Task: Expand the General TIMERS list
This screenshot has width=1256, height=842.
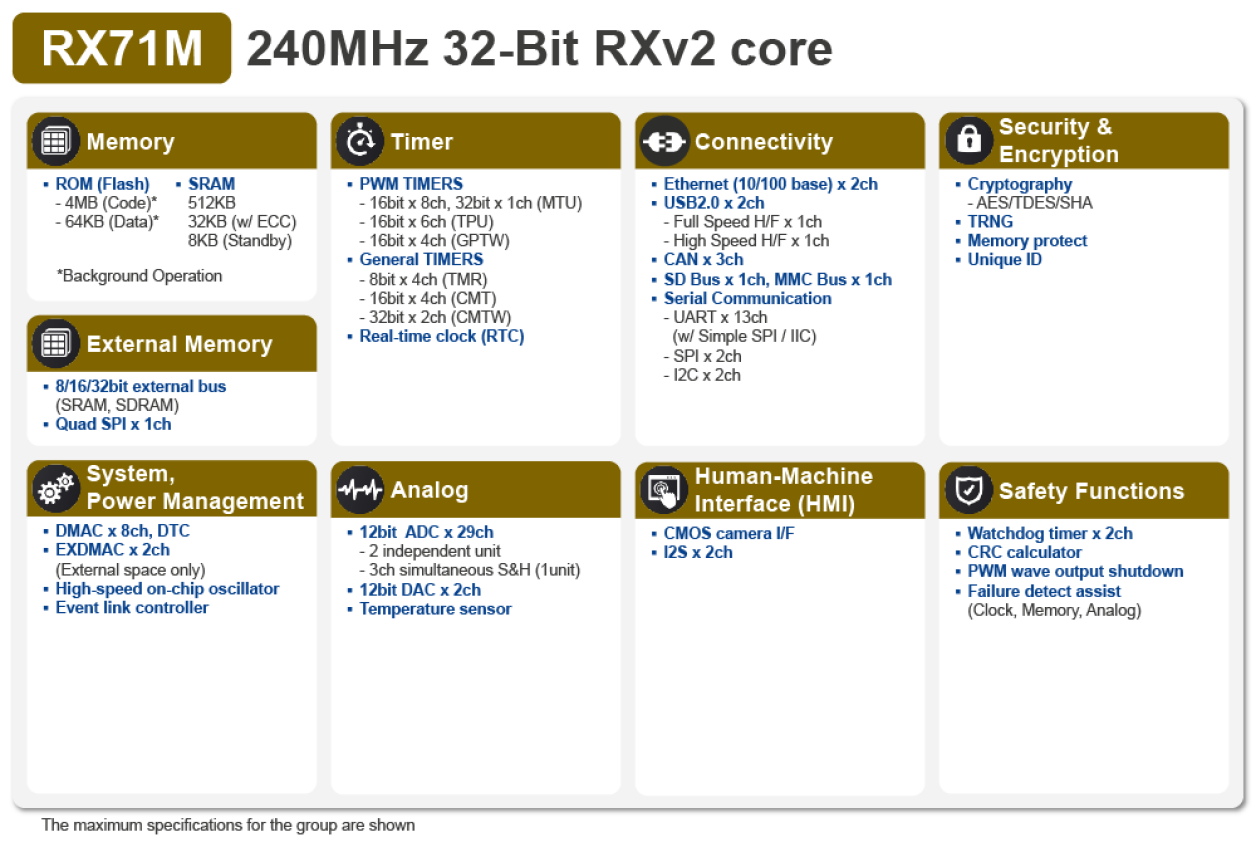Action: pos(421,259)
